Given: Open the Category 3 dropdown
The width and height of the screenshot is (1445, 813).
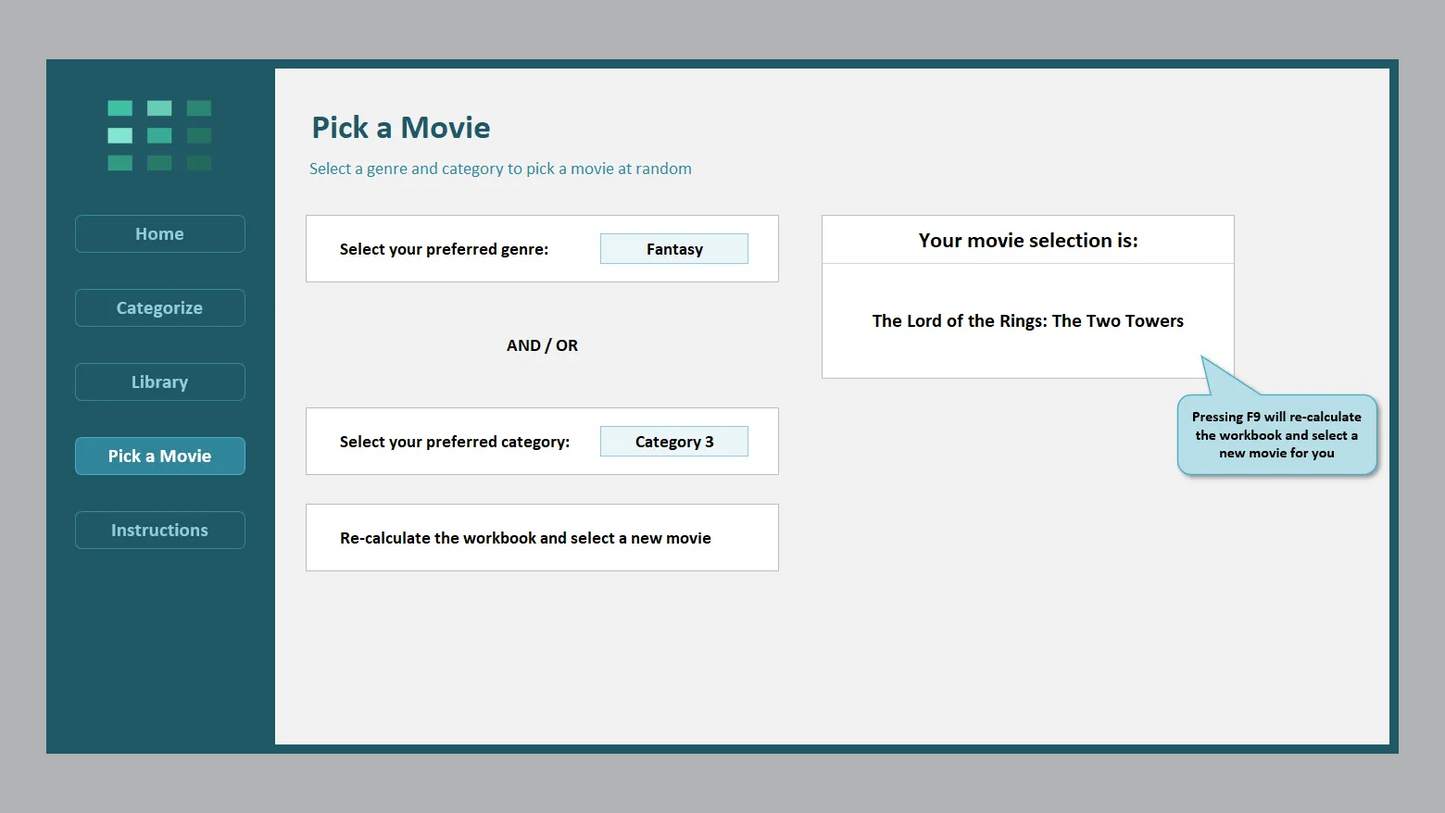Looking at the screenshot, I should (x=674, y=442).
